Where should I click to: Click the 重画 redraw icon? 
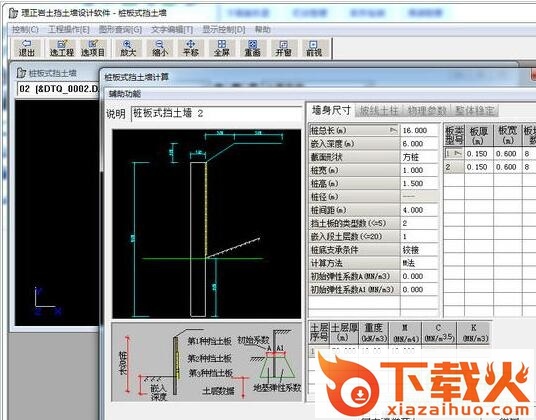(x=253, y=48)
